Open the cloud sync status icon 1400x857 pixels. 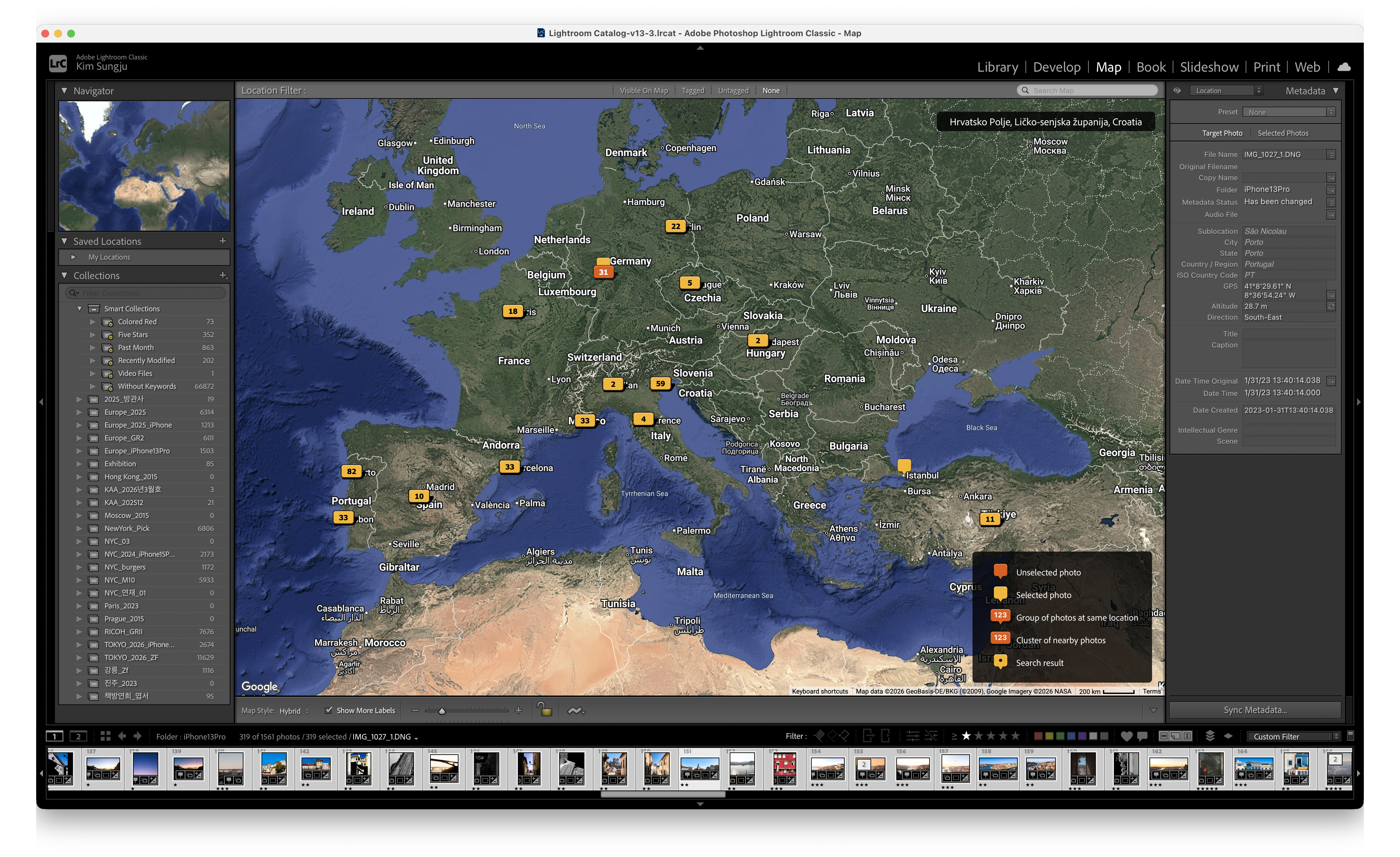coord(1344,67)
